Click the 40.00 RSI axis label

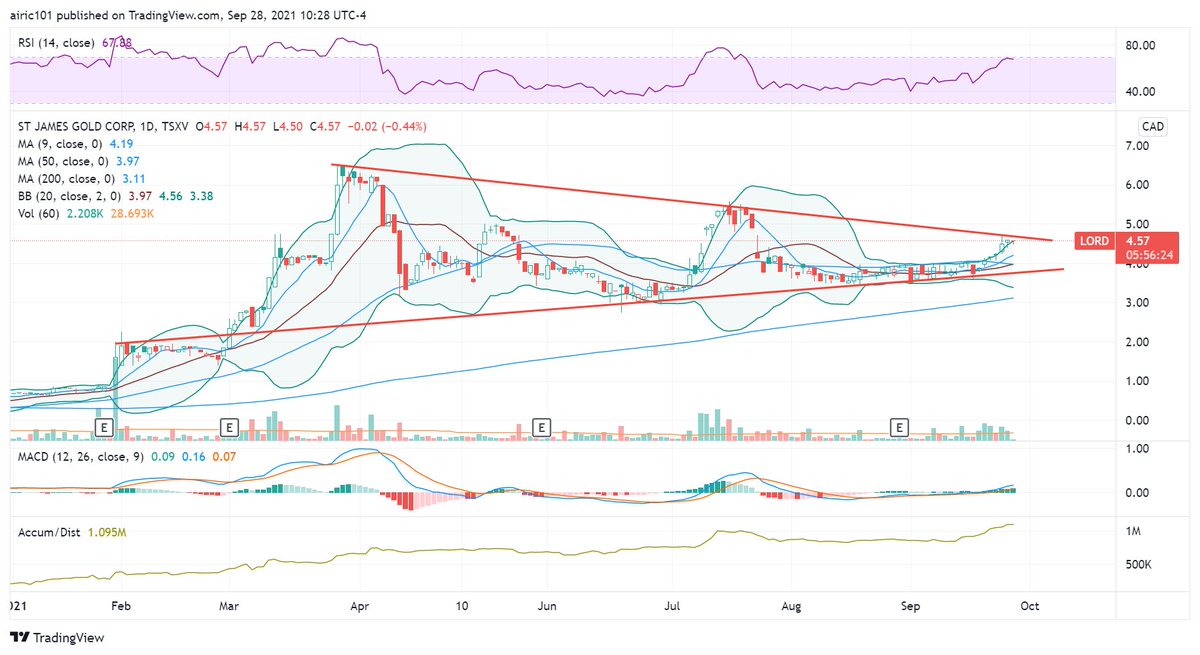(x=1141, y=91)
